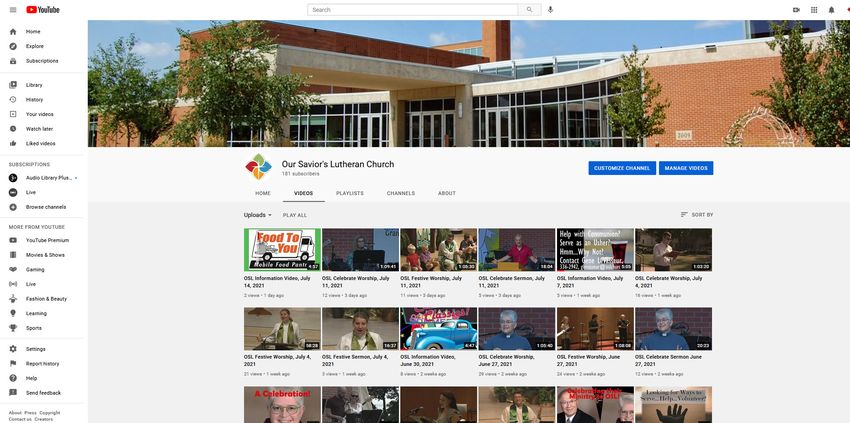Open the YouTube apps grid
The width and height of the screenshot is (850, 423).
(814, 9)
